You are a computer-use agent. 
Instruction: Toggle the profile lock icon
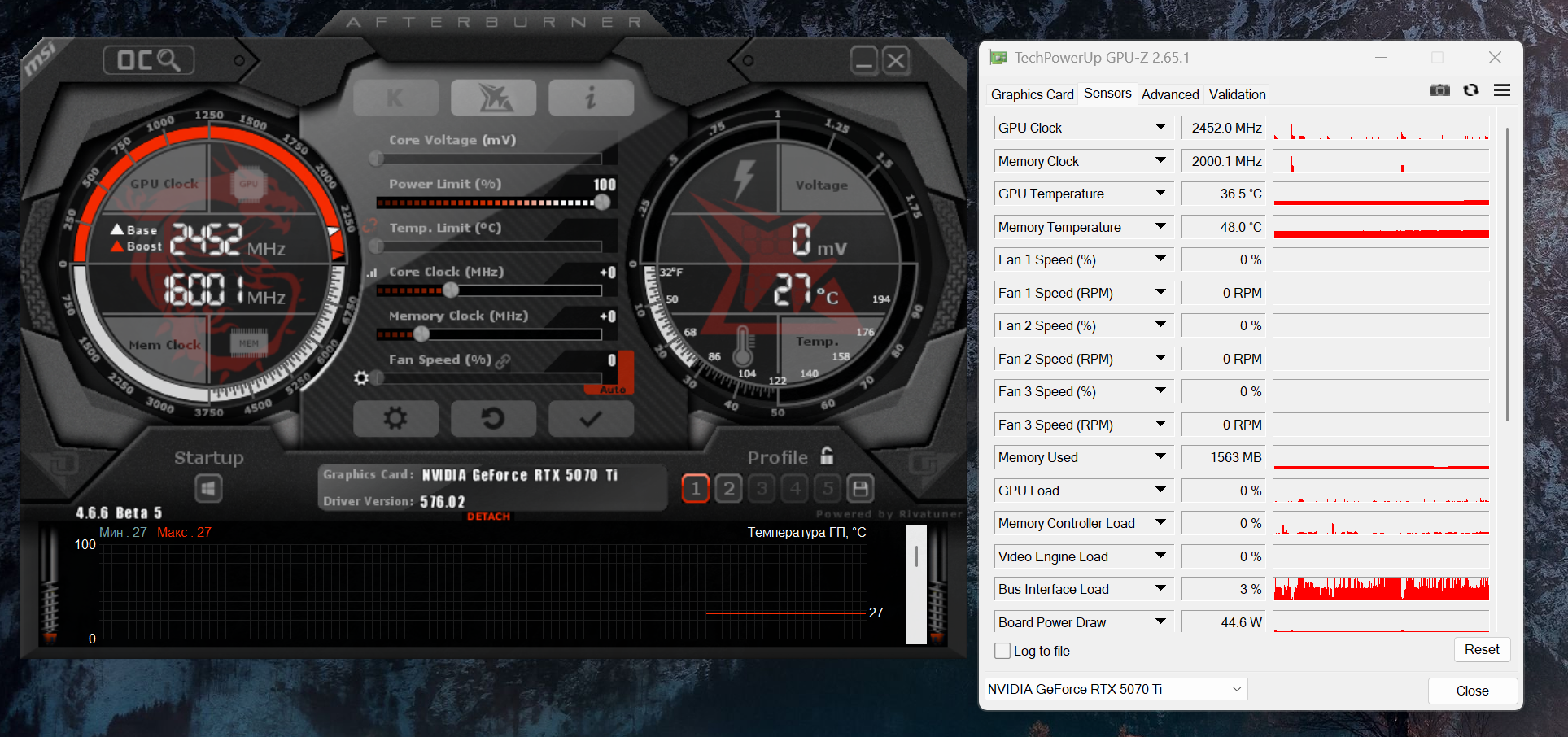(827, 455)
